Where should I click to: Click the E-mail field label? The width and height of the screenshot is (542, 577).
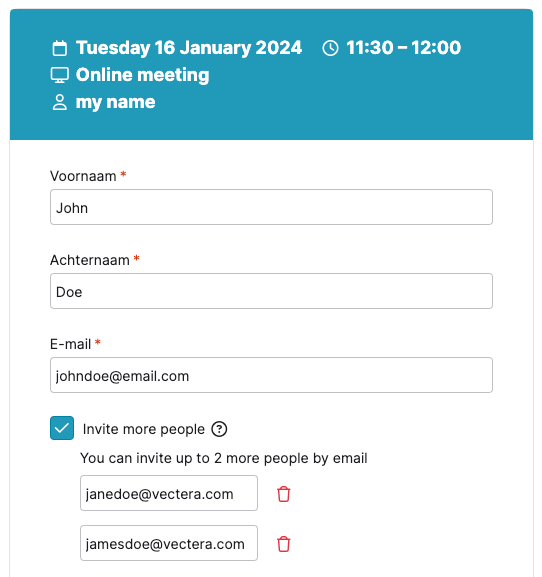(70, 344)
